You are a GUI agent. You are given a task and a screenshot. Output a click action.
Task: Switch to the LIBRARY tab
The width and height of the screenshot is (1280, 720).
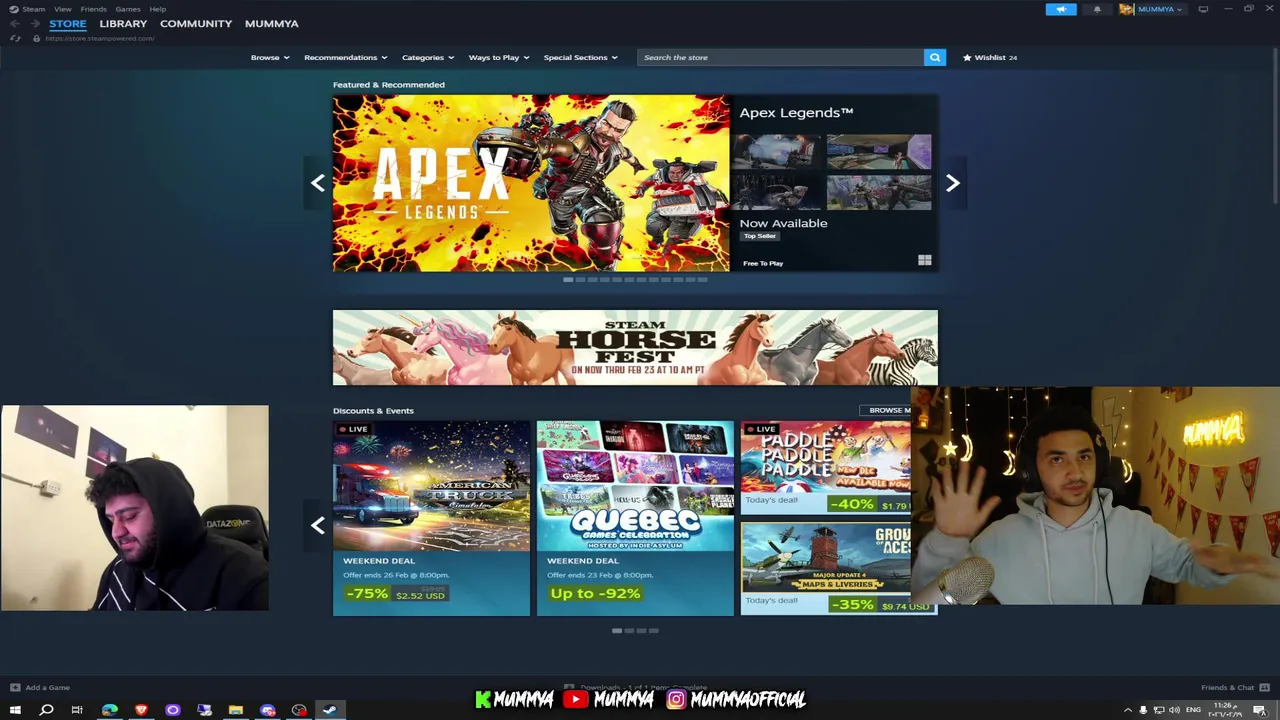[123, 23]
